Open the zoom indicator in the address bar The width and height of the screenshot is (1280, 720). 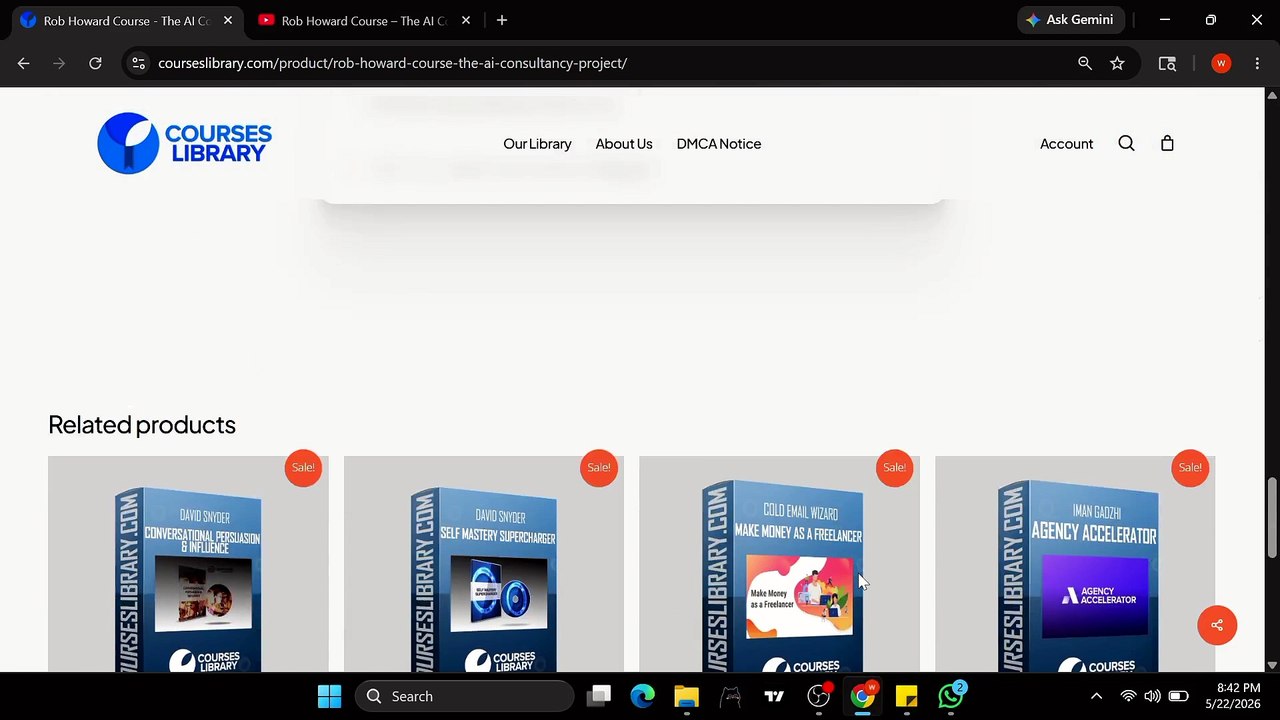coord(1085,63)
